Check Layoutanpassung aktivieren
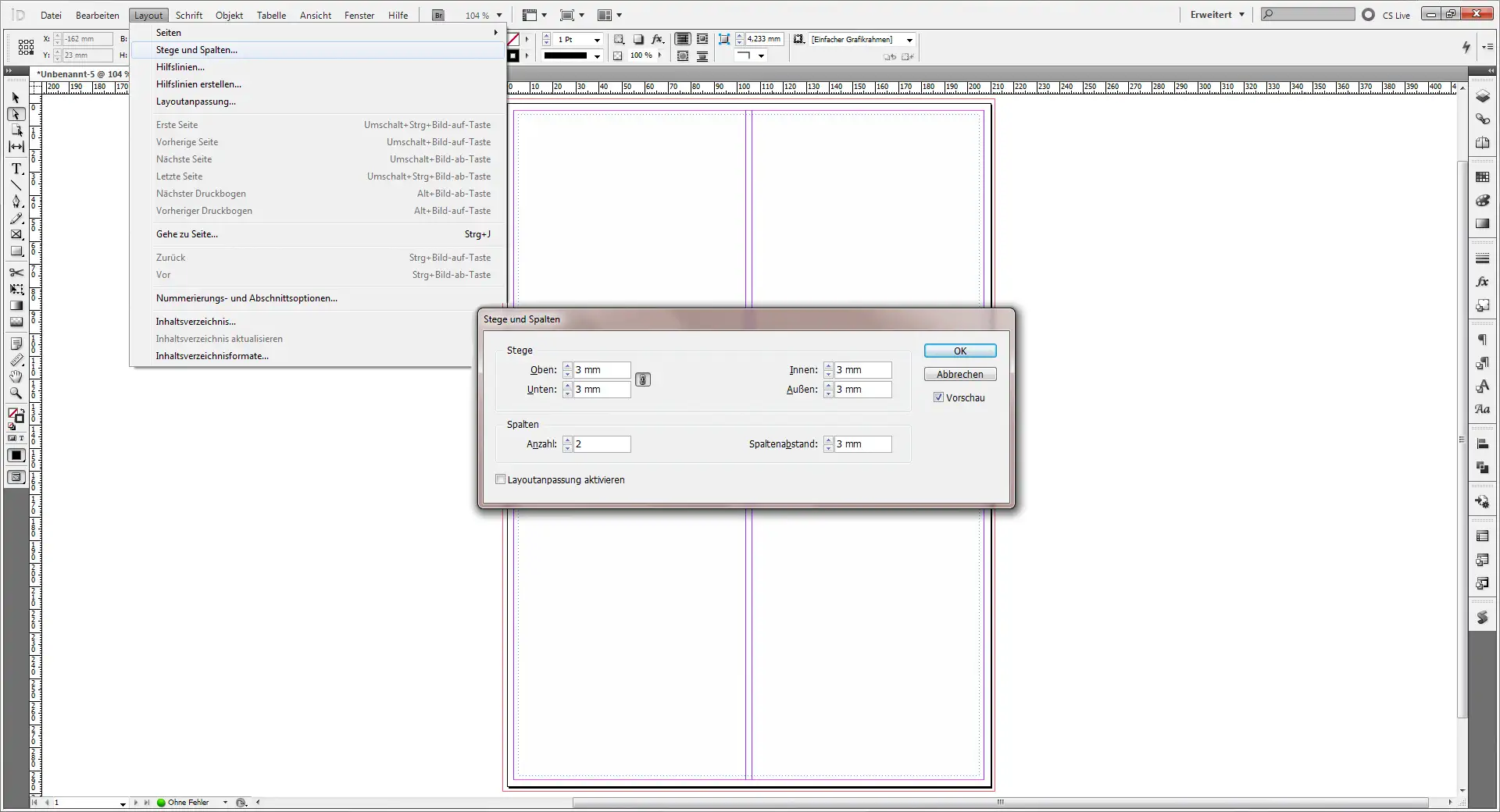The width and height of the screenshot is (1500, 812). pyautogui.click(x=501, y=479)
